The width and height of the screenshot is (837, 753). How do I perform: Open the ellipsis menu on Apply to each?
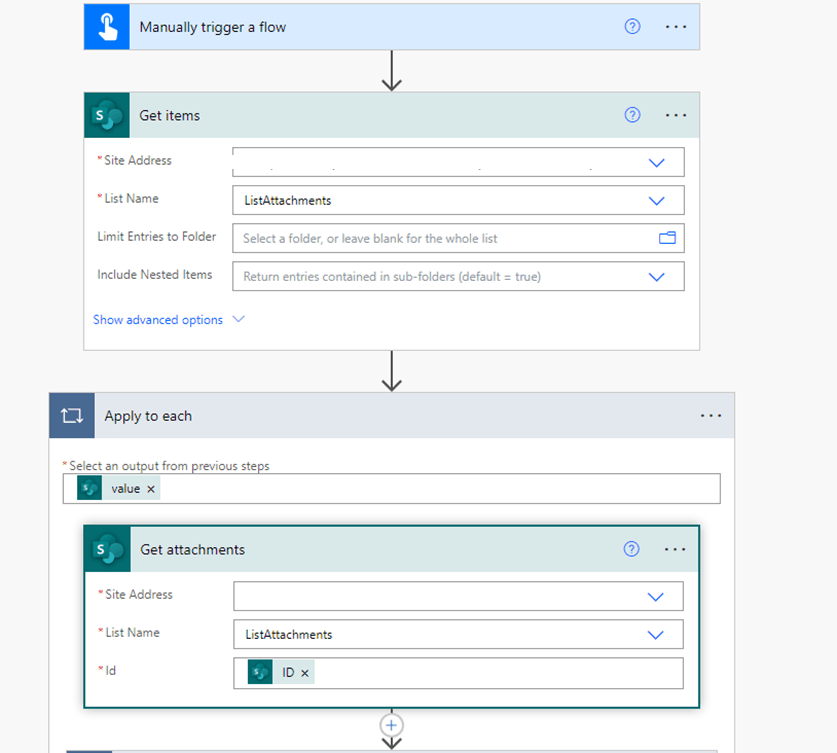point(711,416)
